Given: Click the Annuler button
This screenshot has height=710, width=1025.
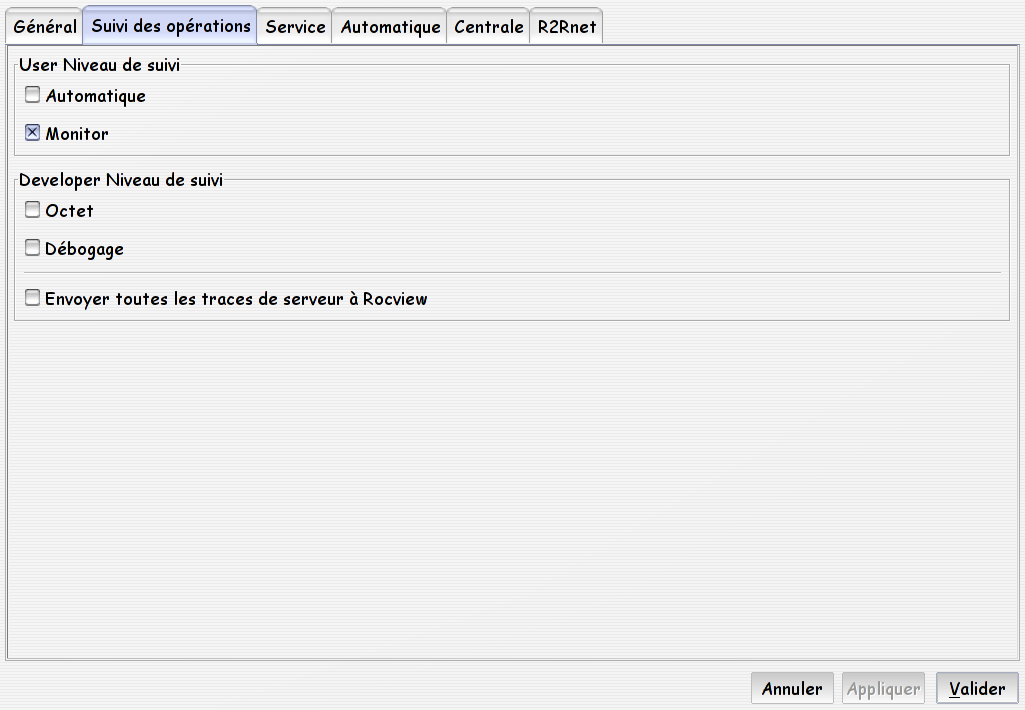Looking at the screenshot, I should (792, 688).
